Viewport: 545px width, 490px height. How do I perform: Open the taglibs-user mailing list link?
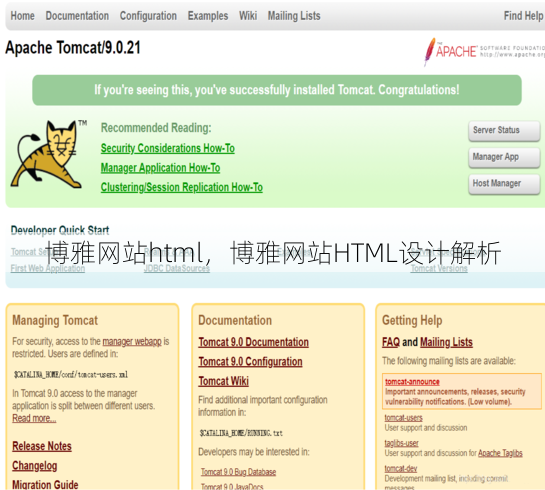pos(401,443)
